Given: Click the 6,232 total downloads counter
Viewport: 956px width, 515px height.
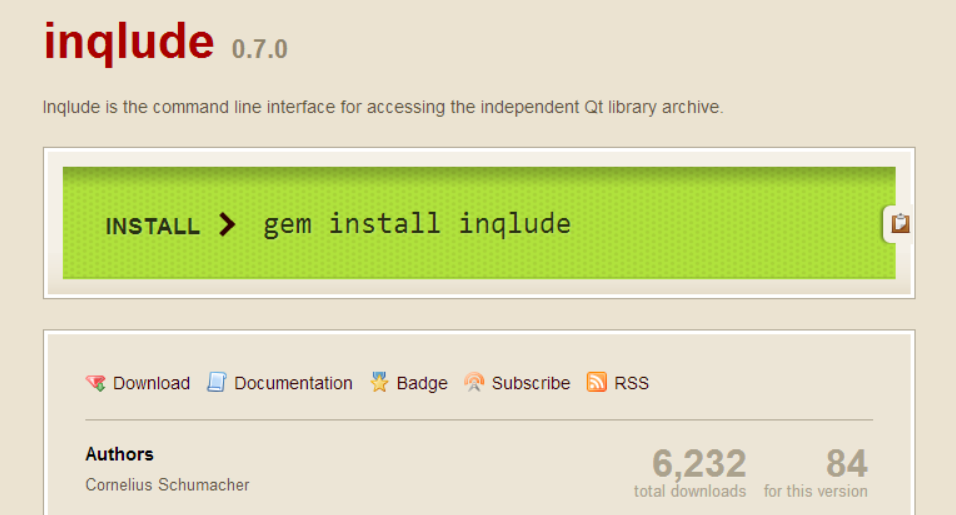Looking at the screenshot, I should pos(690,472).
